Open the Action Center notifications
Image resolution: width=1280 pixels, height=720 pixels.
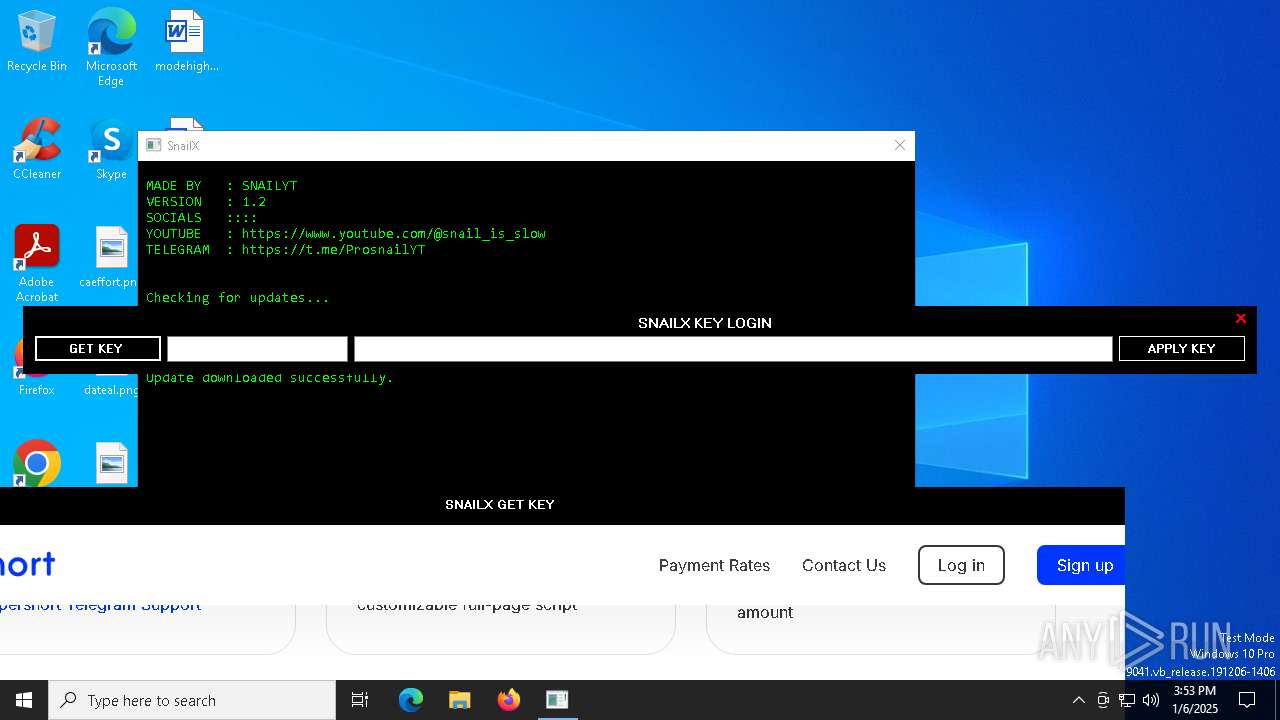(1247, 700)
